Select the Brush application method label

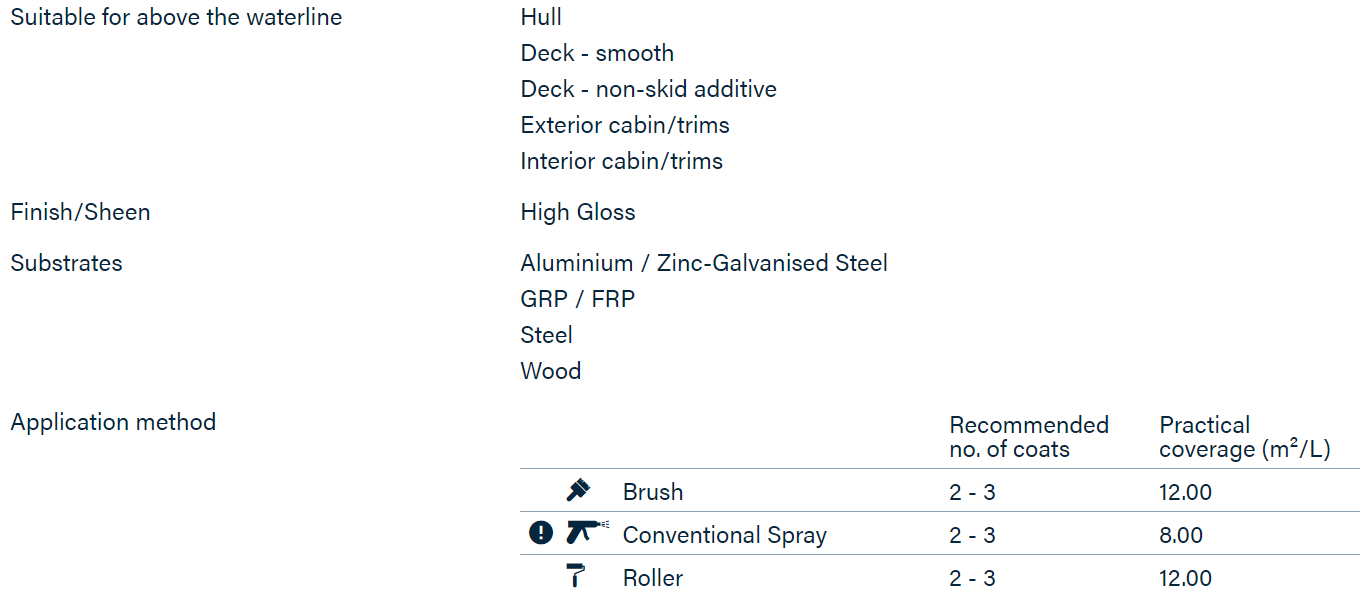653,492
